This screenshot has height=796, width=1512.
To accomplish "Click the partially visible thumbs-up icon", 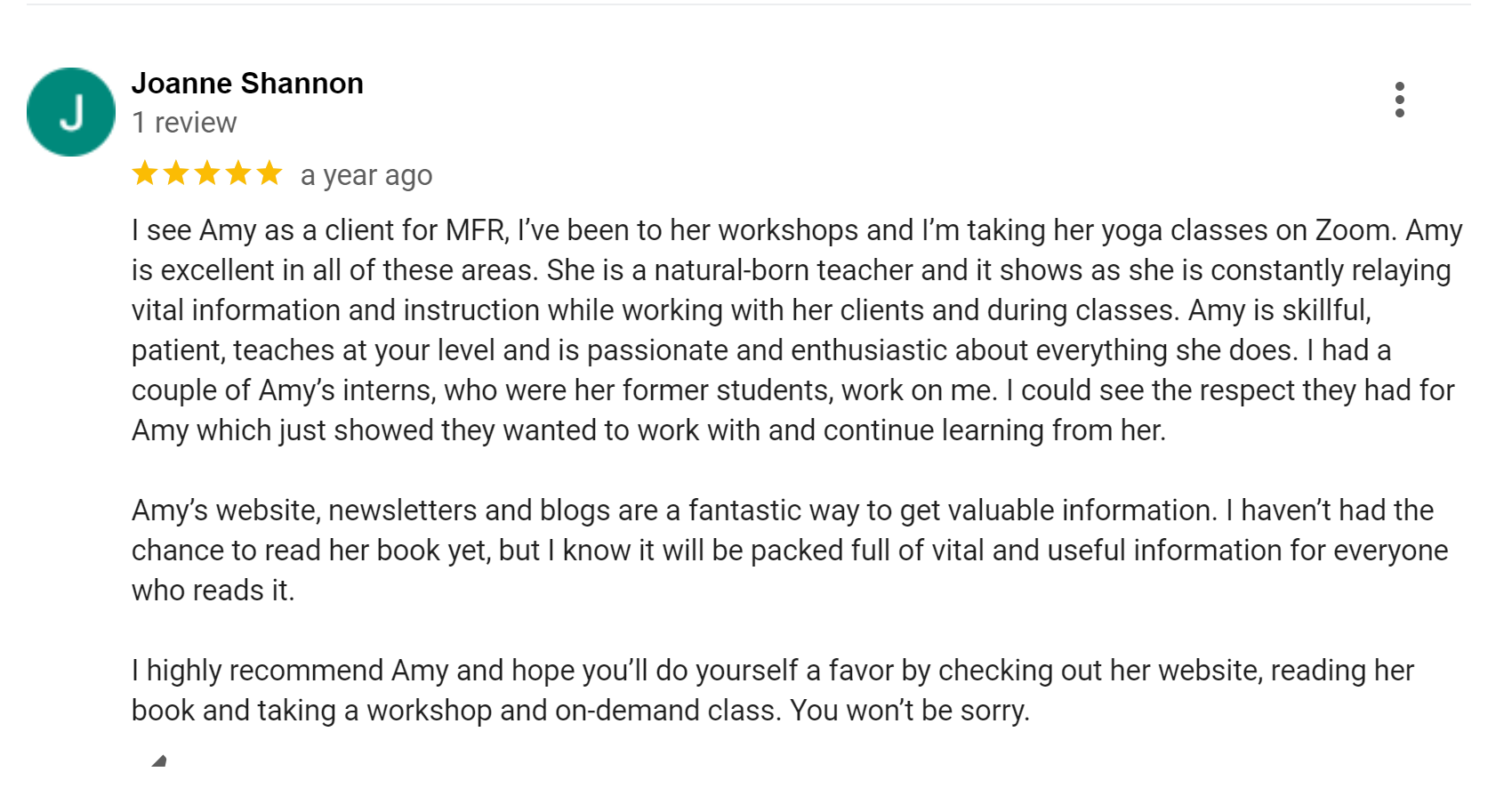I will point(159,760).
